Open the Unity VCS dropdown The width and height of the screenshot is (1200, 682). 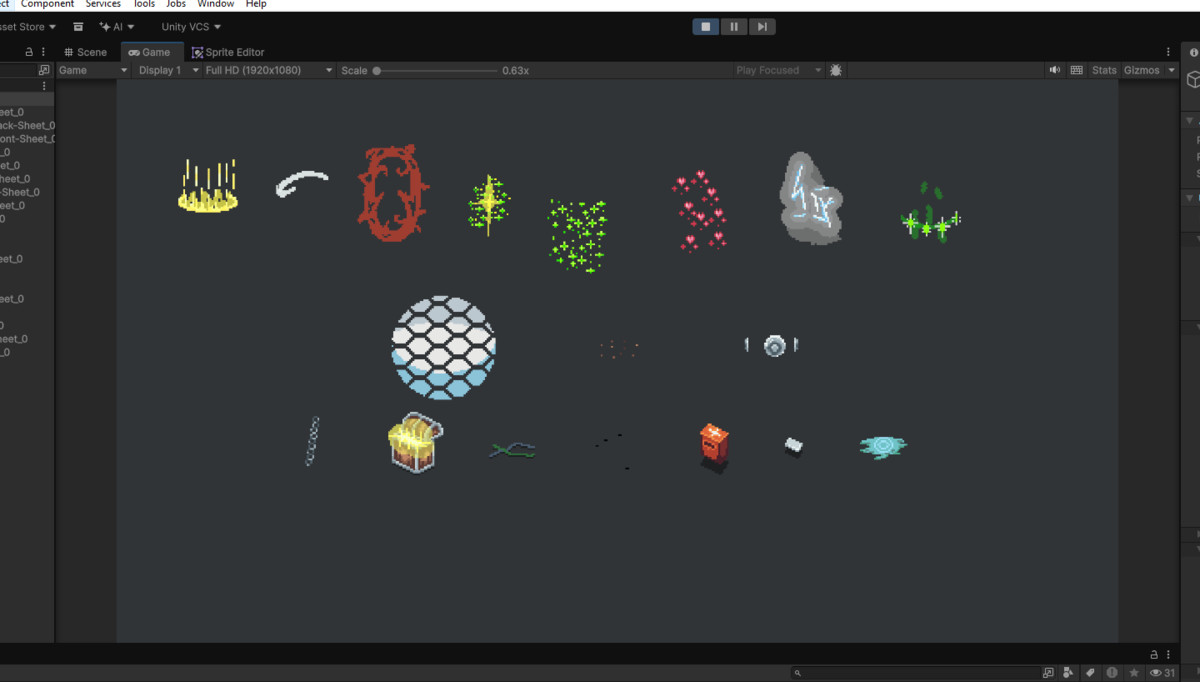[x=191, y=27]
